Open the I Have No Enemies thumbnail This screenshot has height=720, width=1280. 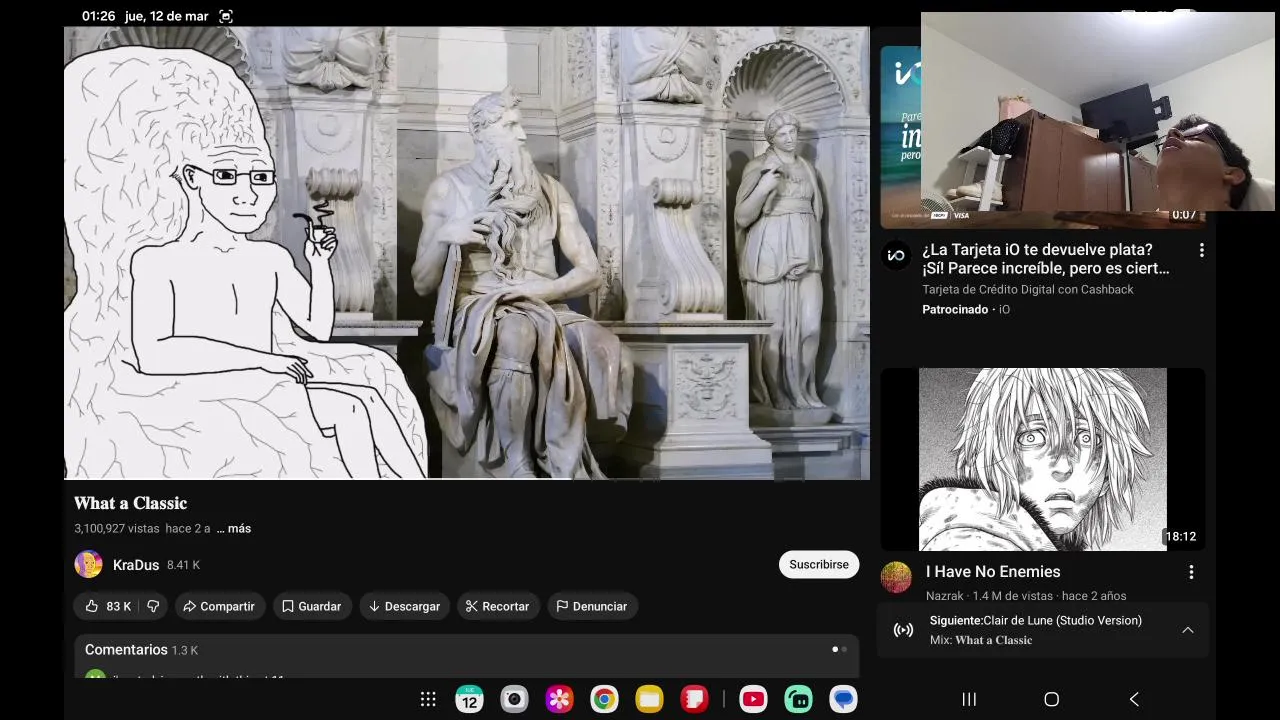[x=1043, y=459]
